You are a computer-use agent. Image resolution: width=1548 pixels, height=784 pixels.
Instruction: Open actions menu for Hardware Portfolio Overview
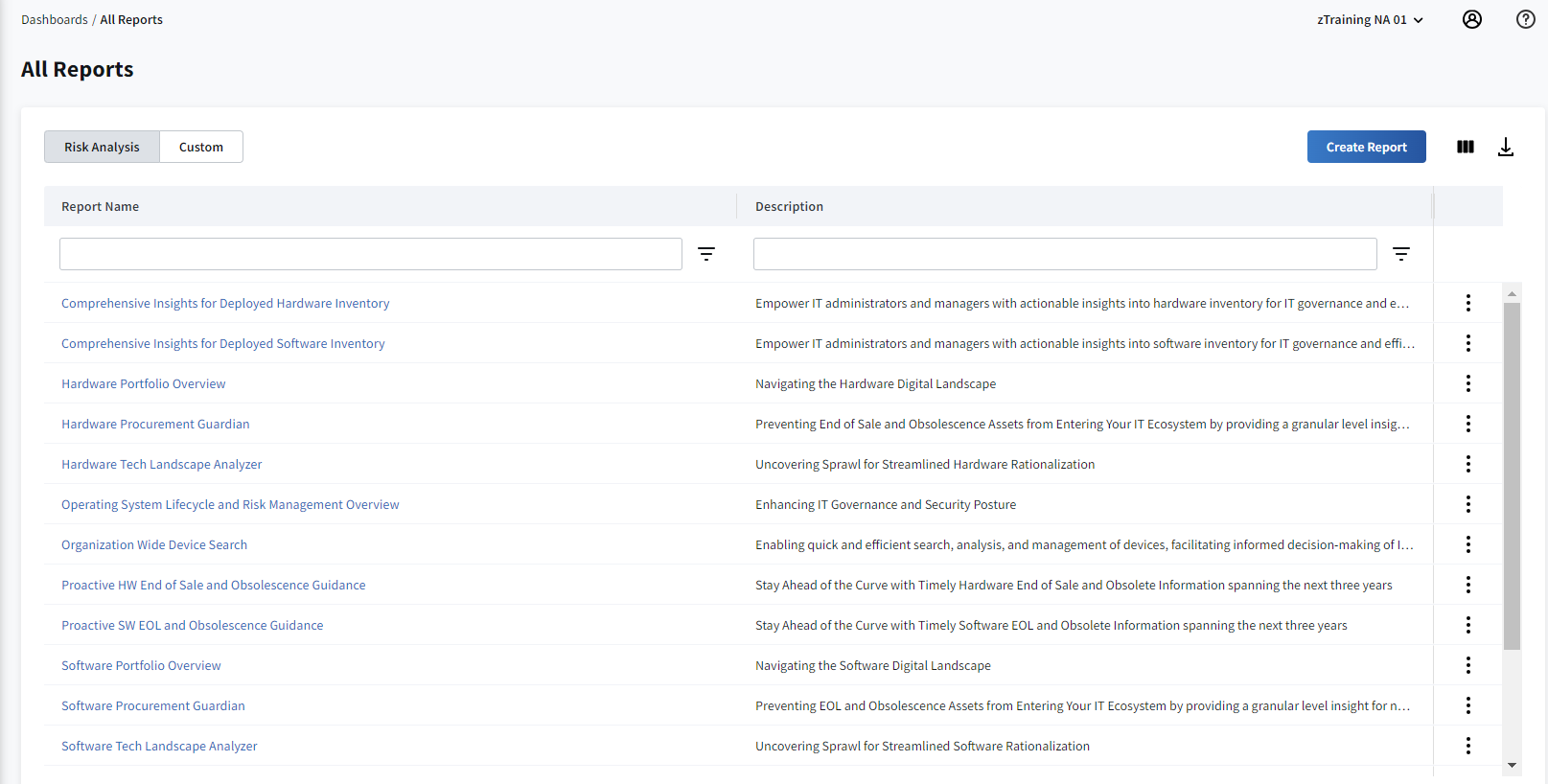(x=1468, y=383)
